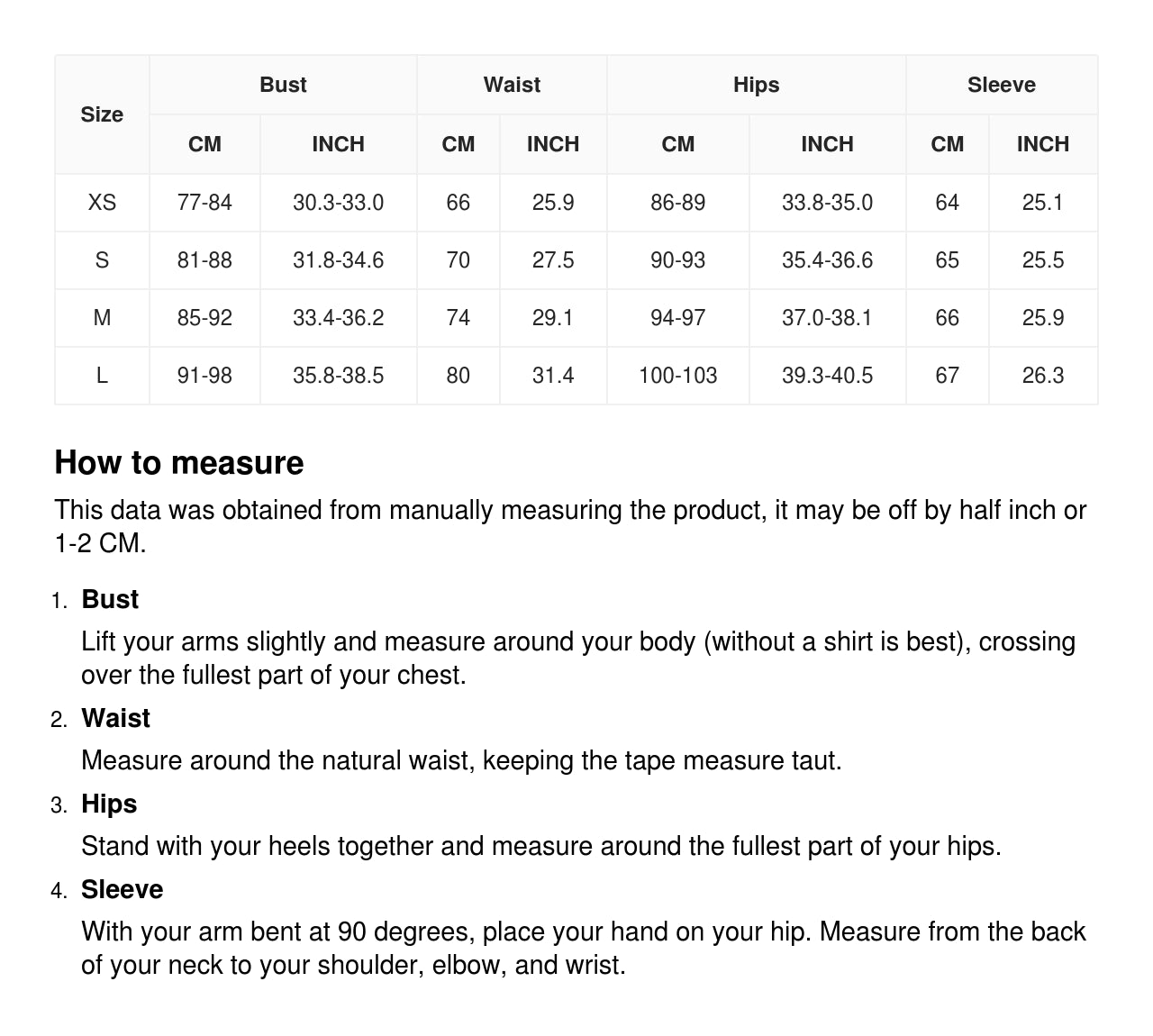Select the M size row label
Screen dimensions: 1153x1036
pos(102,318)
